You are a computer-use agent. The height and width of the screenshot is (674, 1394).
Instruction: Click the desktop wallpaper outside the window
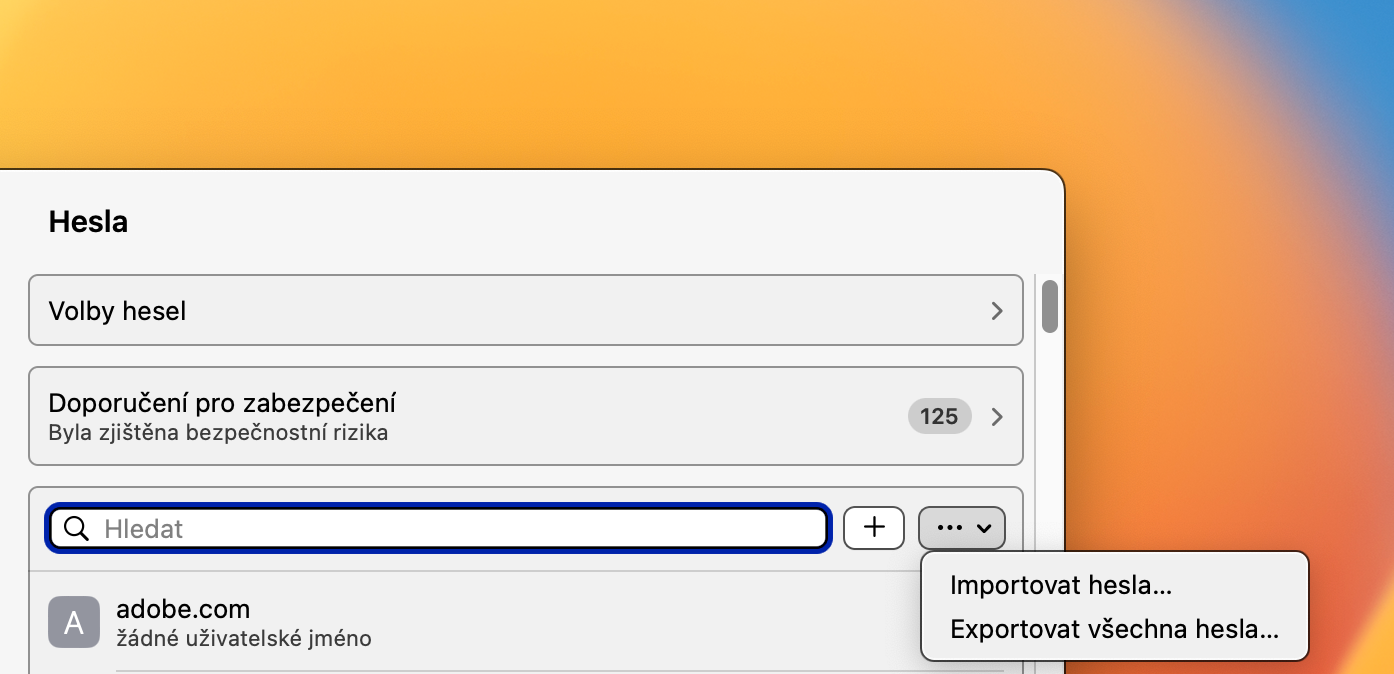click(x=600, y=80)
